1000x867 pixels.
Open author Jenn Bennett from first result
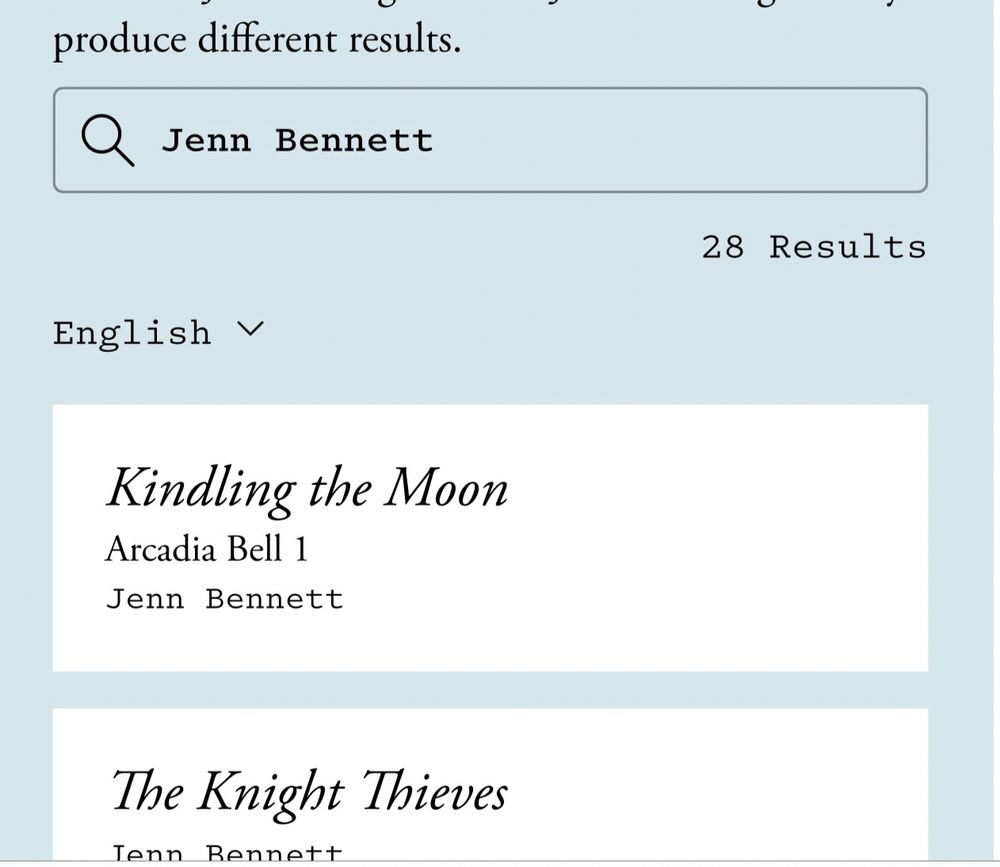tap(225, 597)
